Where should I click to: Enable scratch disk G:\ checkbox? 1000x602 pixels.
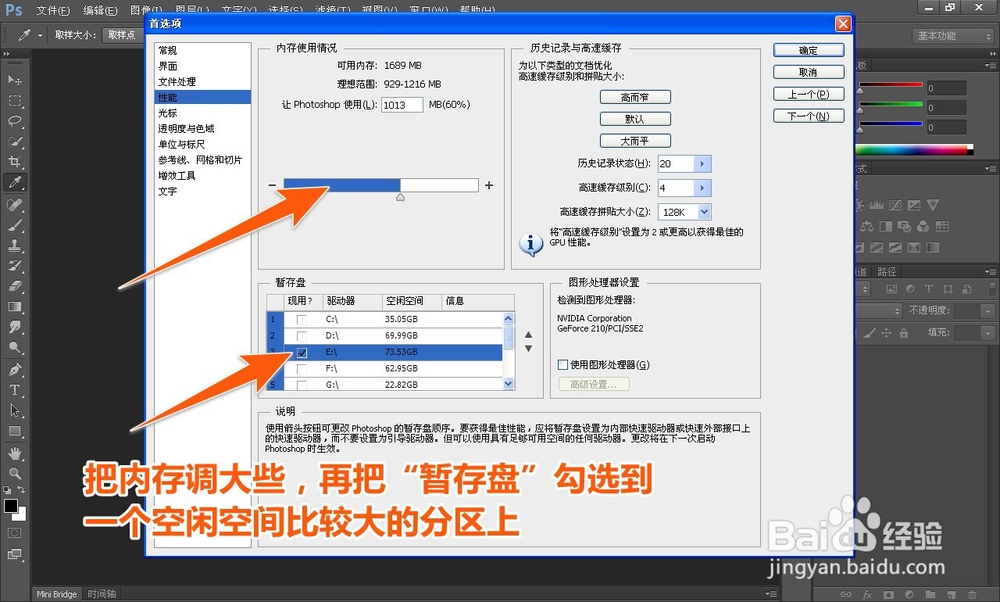pos(302,385)
